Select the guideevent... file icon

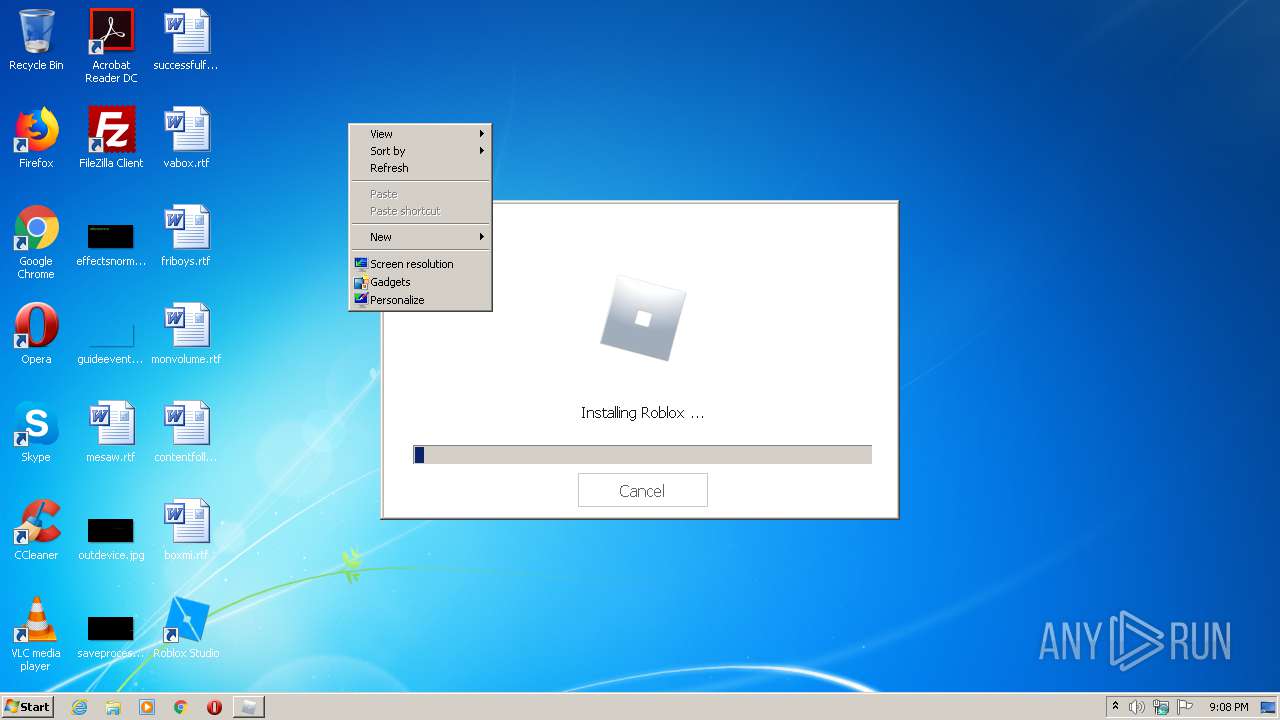[111, 340]
